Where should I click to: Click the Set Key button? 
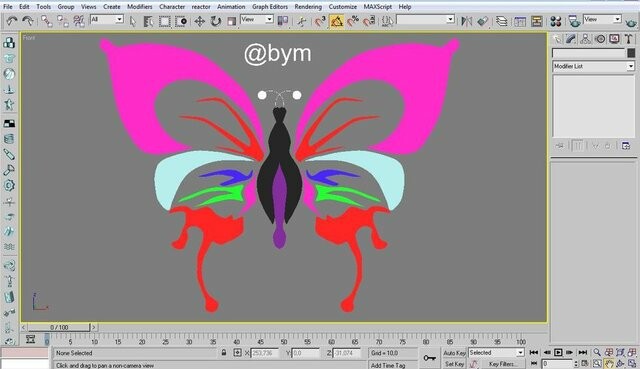454,364
